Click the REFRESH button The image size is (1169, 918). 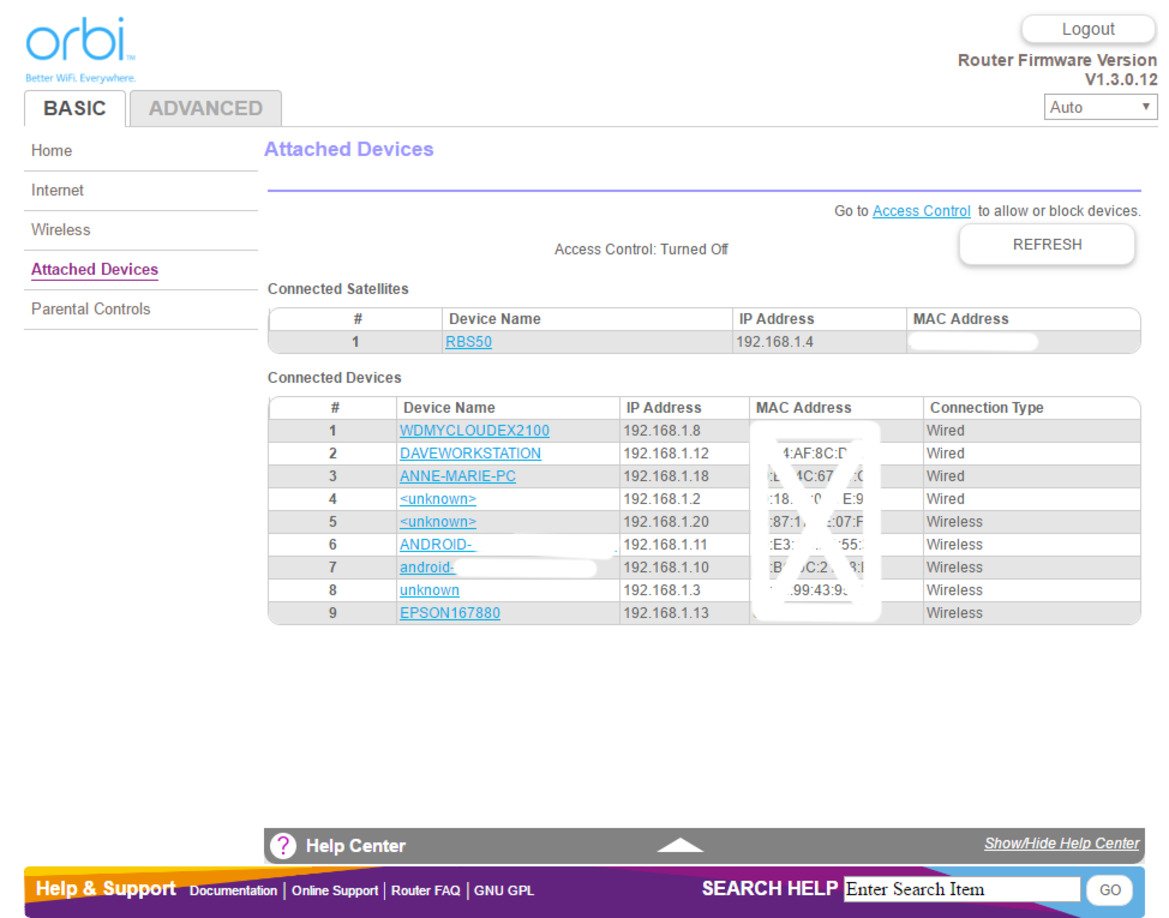[1047, 245]
